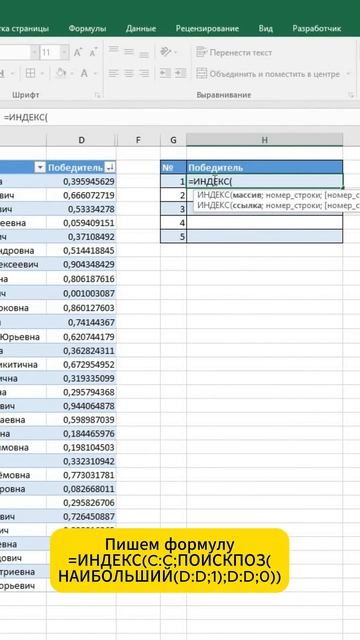360x640 pixels.
Task: Select the cell with value 0,773031781
Action: point(81,475)
